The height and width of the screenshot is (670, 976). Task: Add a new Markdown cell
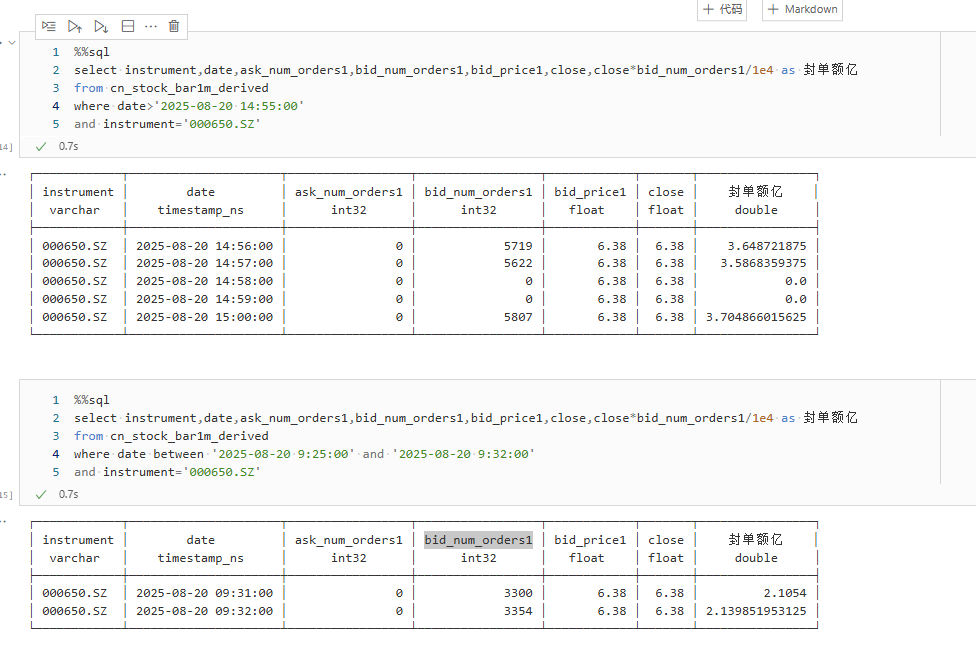[x=802, y=9]
